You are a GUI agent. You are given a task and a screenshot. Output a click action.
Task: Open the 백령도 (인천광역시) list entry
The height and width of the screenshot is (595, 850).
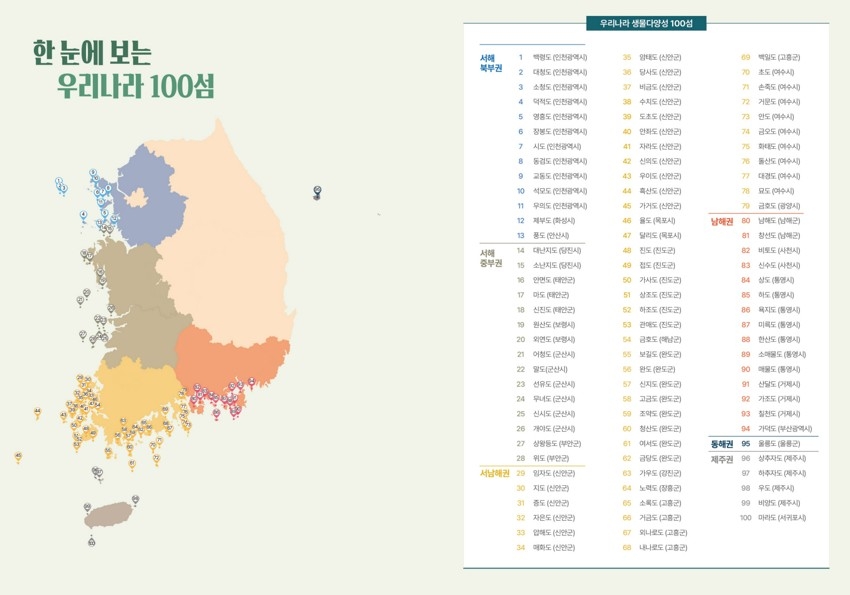pos(559,57)
